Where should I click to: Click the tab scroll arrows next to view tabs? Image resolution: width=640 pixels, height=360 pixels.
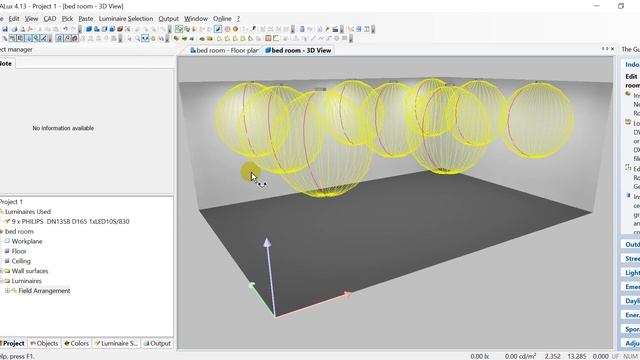click(x=605, y=49)
